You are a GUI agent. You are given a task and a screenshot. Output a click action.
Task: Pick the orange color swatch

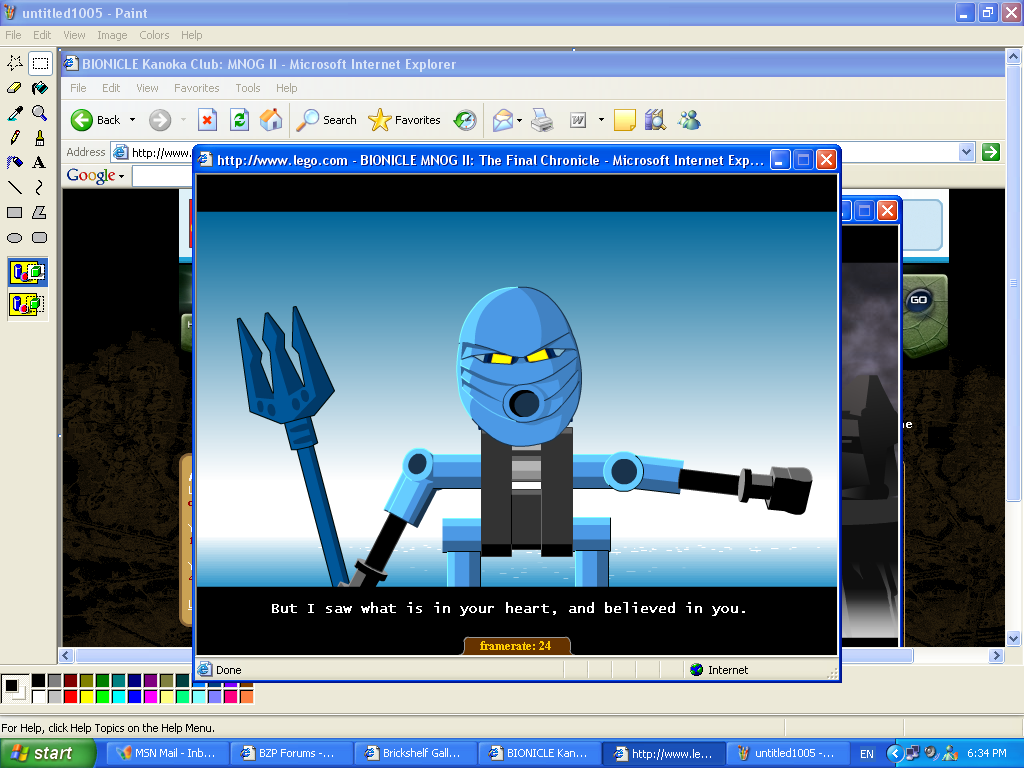click(246, 697)
